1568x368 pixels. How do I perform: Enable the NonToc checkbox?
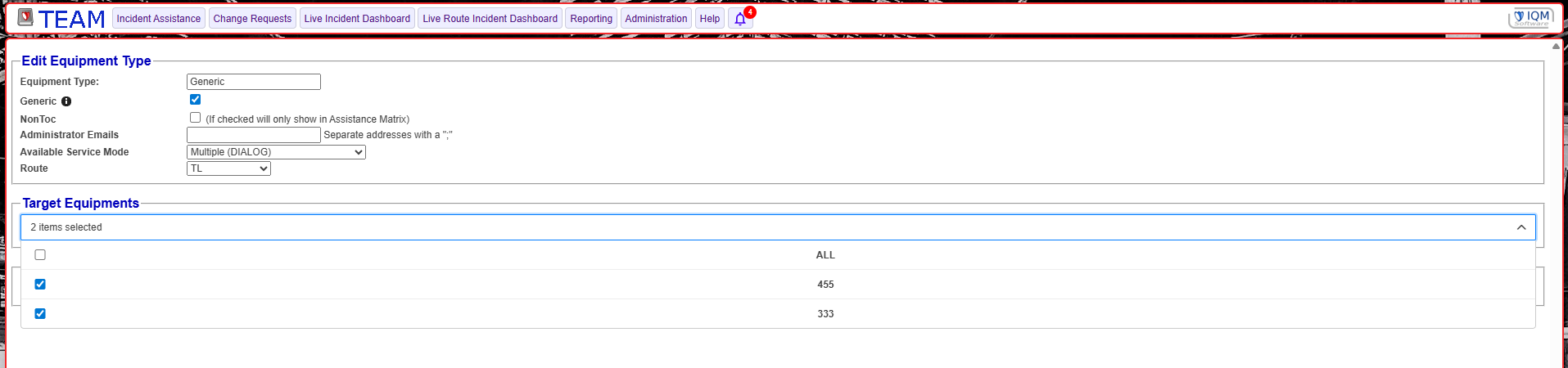195,118
